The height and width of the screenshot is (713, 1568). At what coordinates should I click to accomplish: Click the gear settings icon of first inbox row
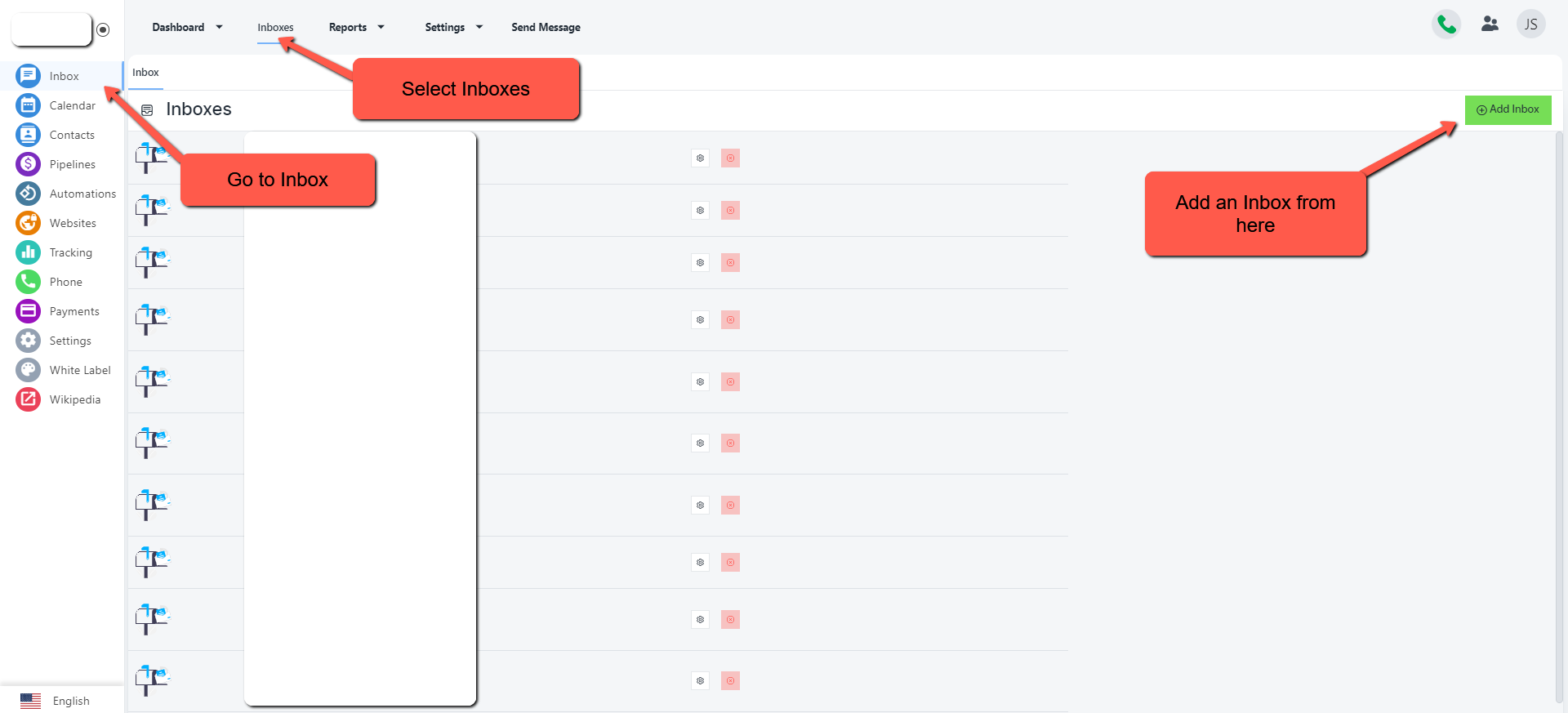click(x=700, y=158)
